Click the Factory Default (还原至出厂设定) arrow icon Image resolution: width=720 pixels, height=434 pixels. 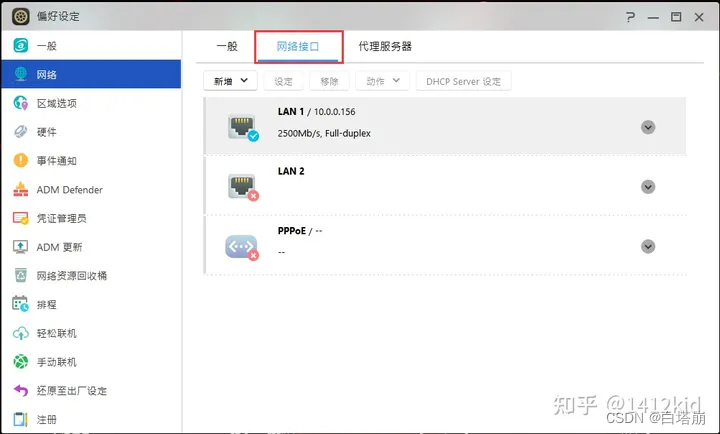(21, 390)
